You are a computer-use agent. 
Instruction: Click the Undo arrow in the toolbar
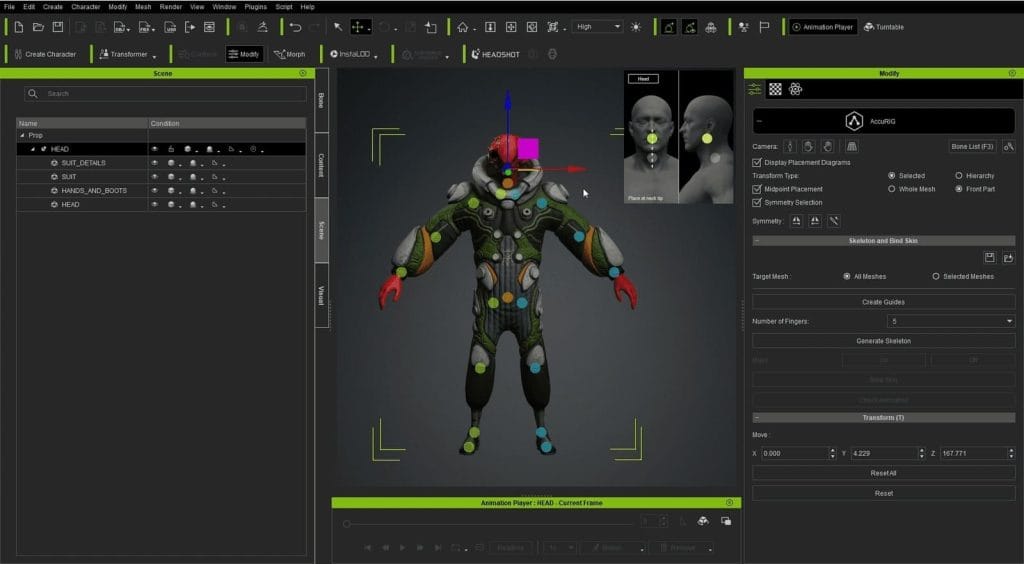click(295, 27)
